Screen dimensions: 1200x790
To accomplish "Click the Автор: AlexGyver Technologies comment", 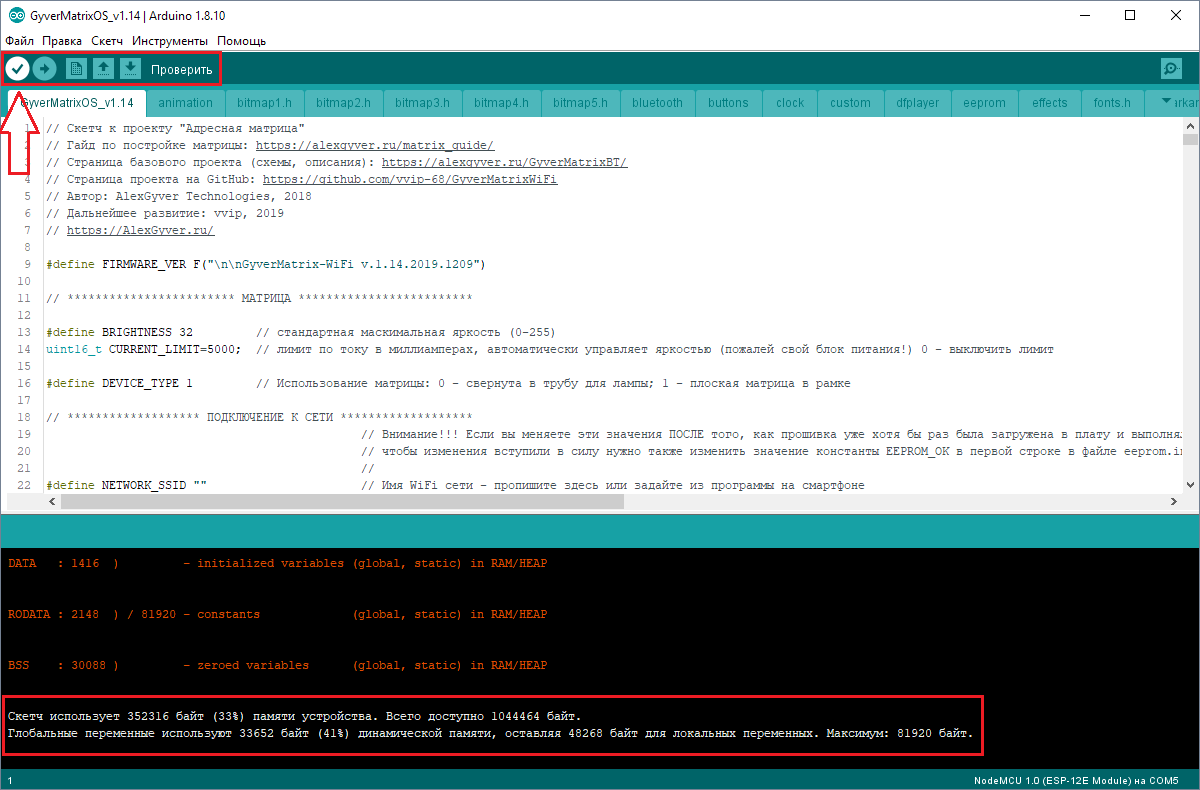I will pos(178,196).
